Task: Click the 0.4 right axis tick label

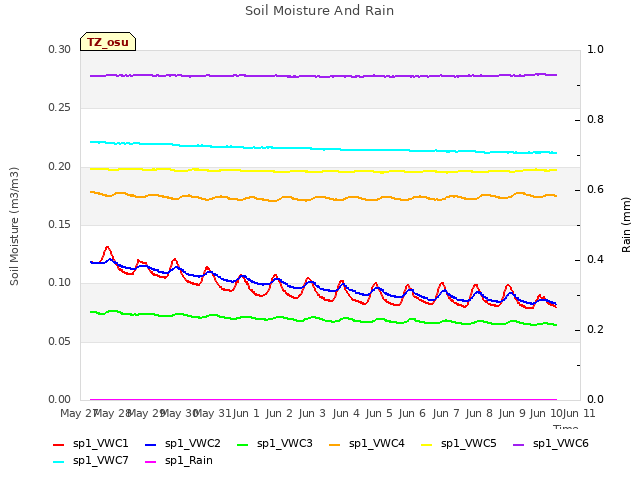Action: tap(595, 259)
